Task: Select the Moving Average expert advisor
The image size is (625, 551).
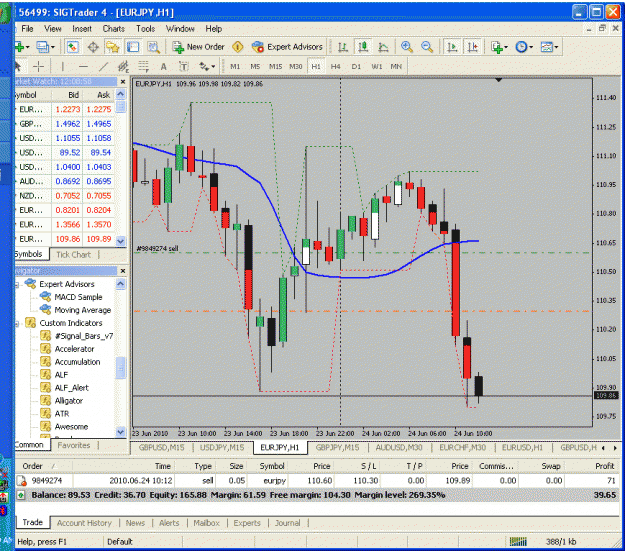Action: click(83, 310)
